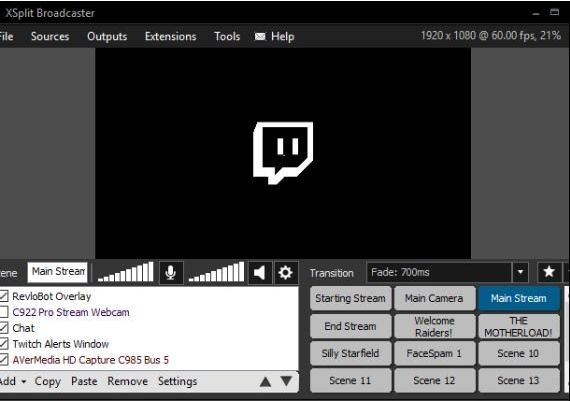The image size is (570, 401).
Task: Maximize the XSplit Broadcaster window
Action: (554, 12)
